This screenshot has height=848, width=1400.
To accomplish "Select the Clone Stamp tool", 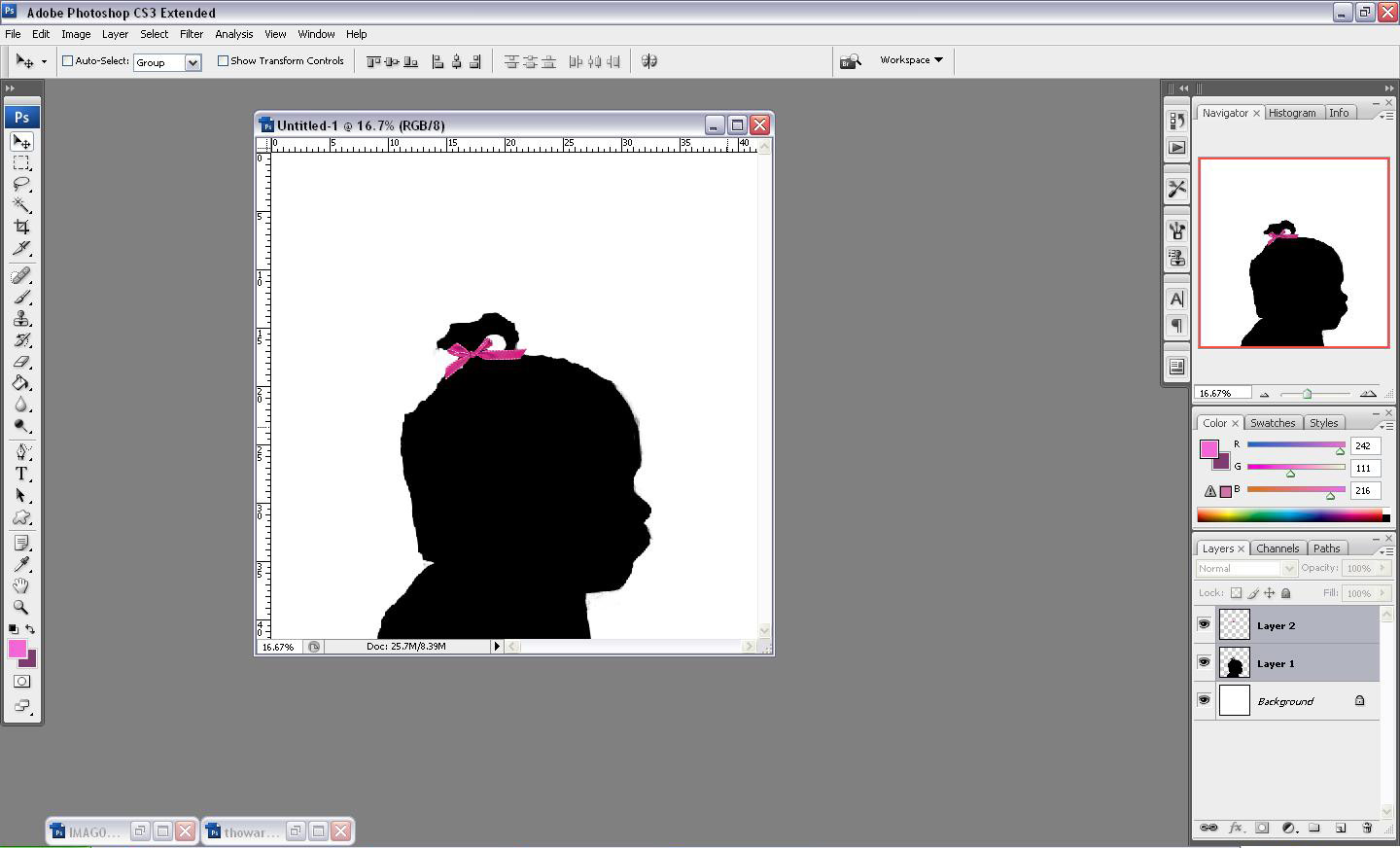I will click(x=21, y=319).
